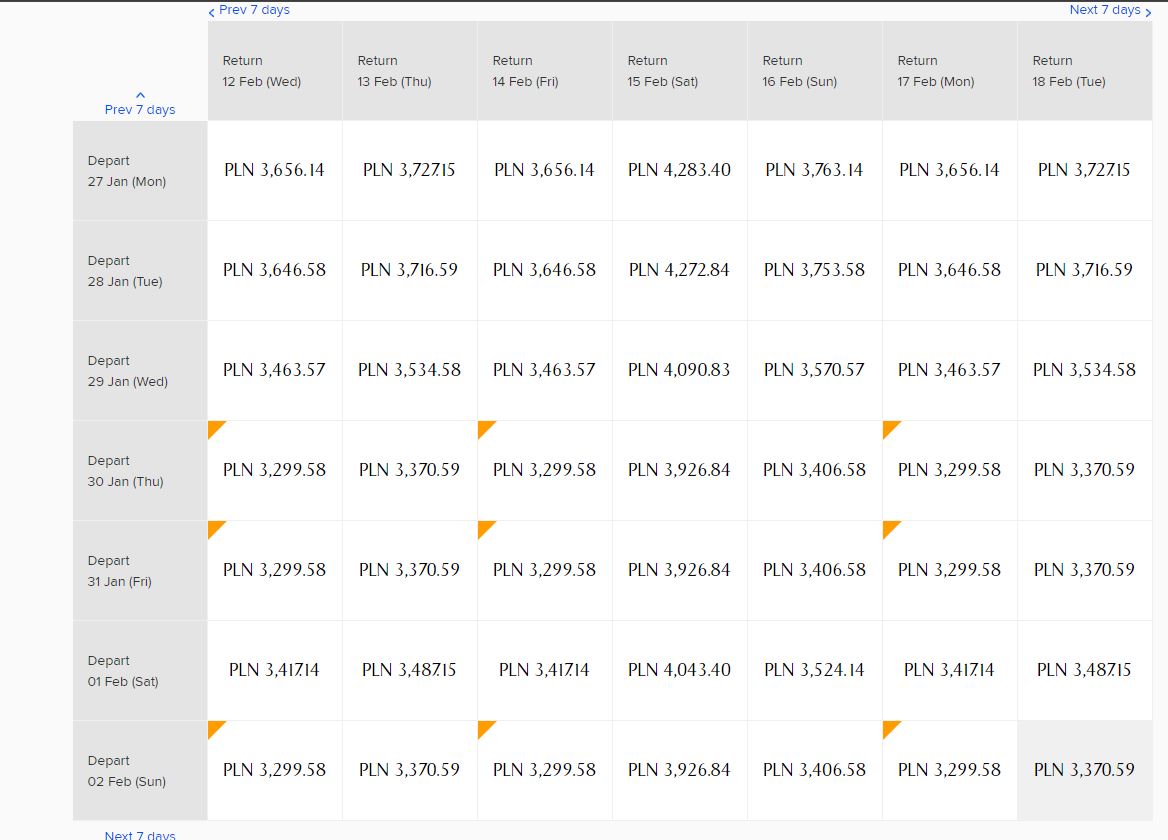This screenshot has width=1168, height=840.
Task: Select fare departing 02 Feb returning 14 Feb
Action: coord(545,770)
